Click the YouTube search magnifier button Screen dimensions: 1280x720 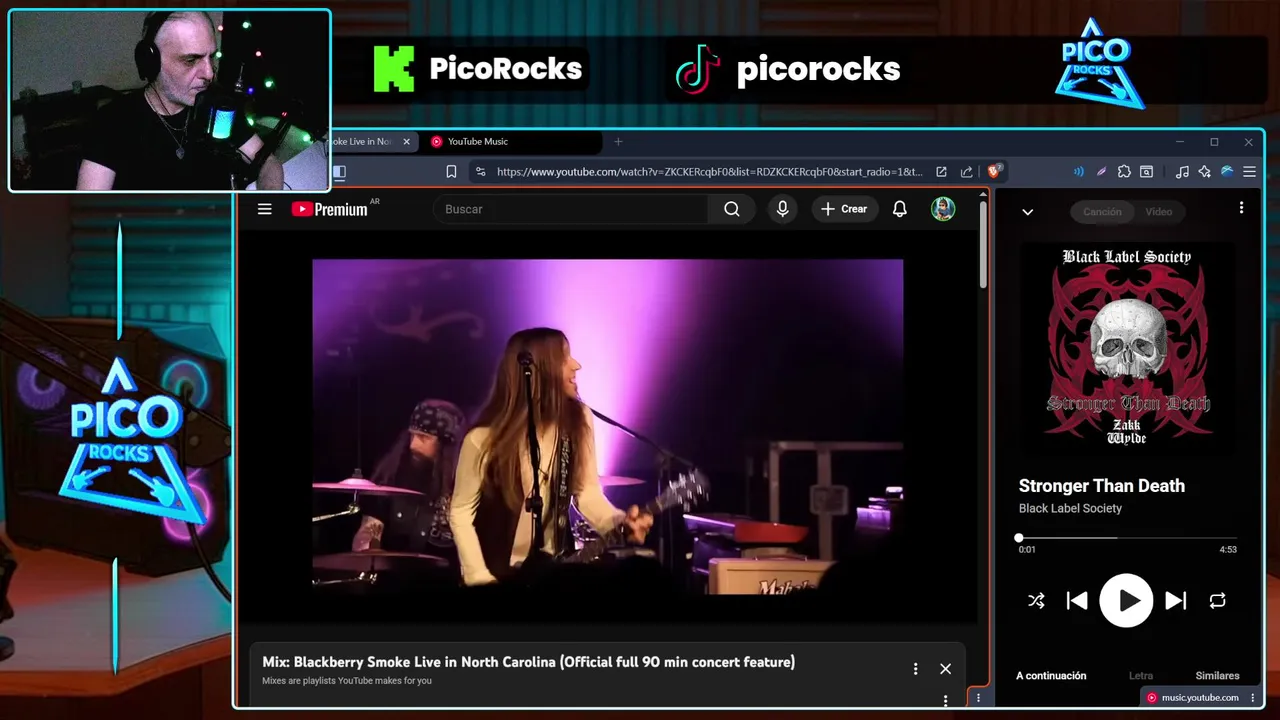pyautogui.click(x=732, y=209)
